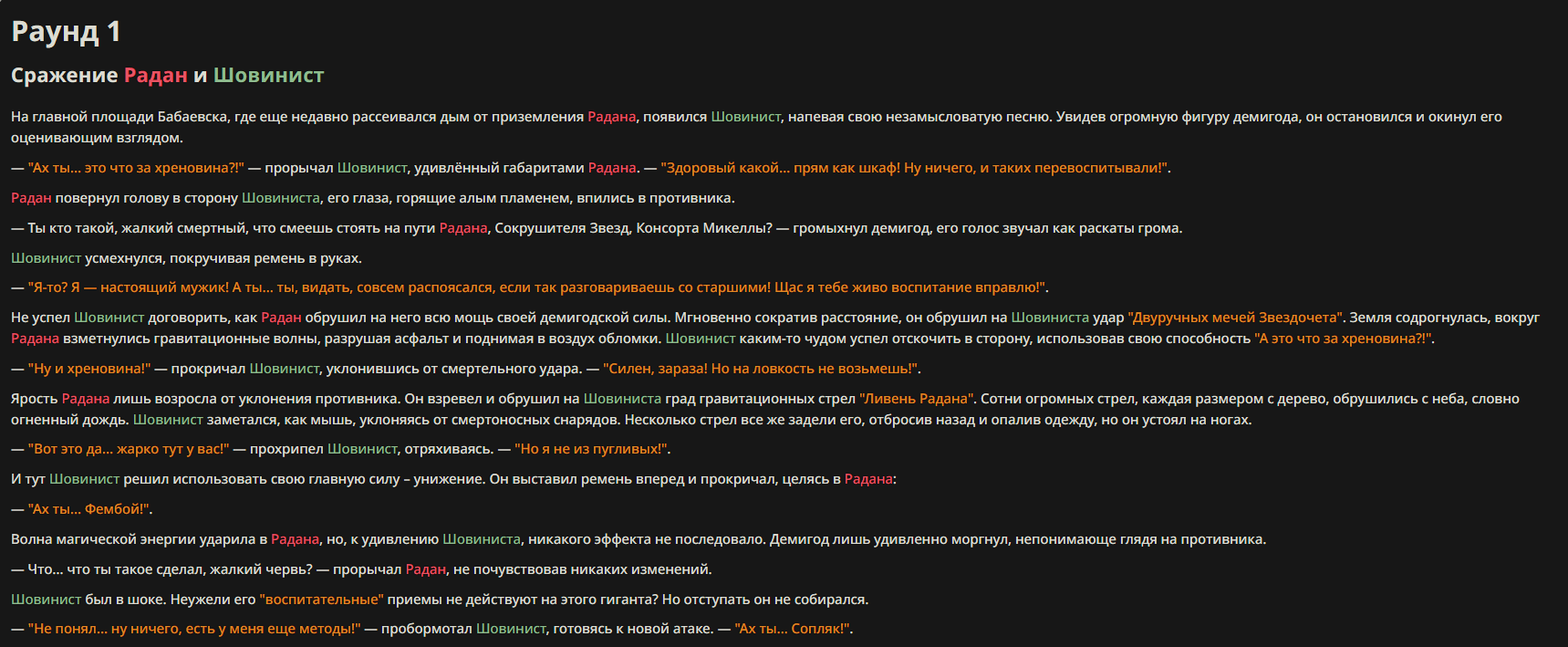Click green "Шовинист" before "усмехнулся"
Screen dimensions: 1568x647
pos(46,258)
